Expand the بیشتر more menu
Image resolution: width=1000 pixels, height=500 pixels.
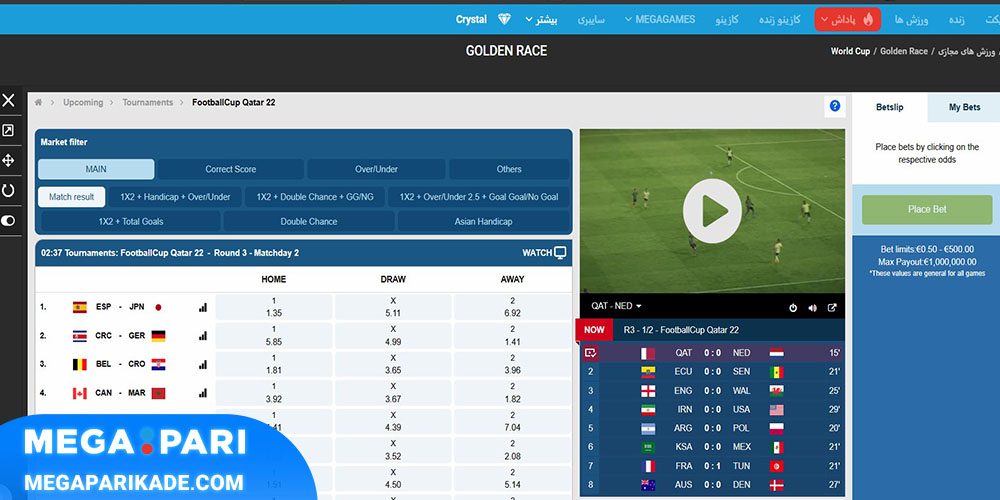pos(541,19)
